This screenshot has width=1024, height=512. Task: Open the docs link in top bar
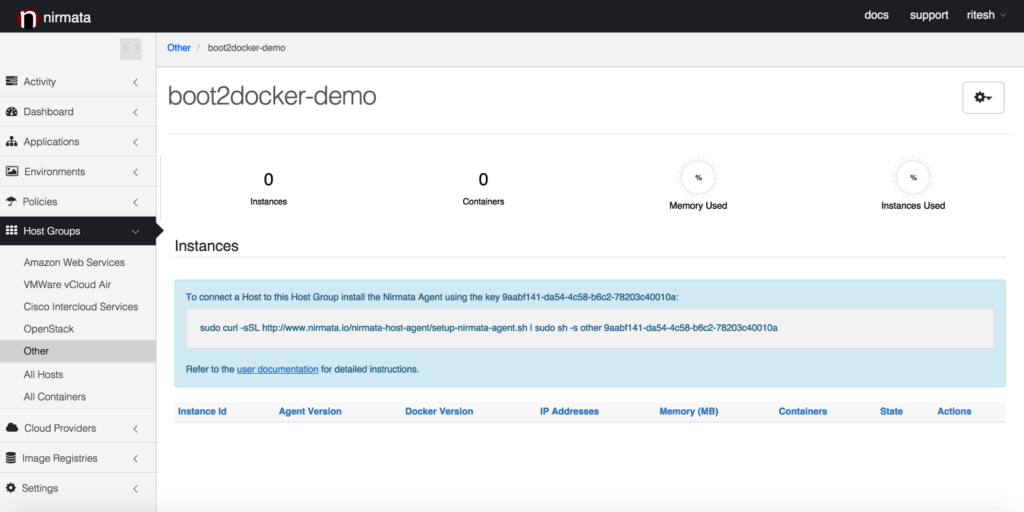point(876,15)
